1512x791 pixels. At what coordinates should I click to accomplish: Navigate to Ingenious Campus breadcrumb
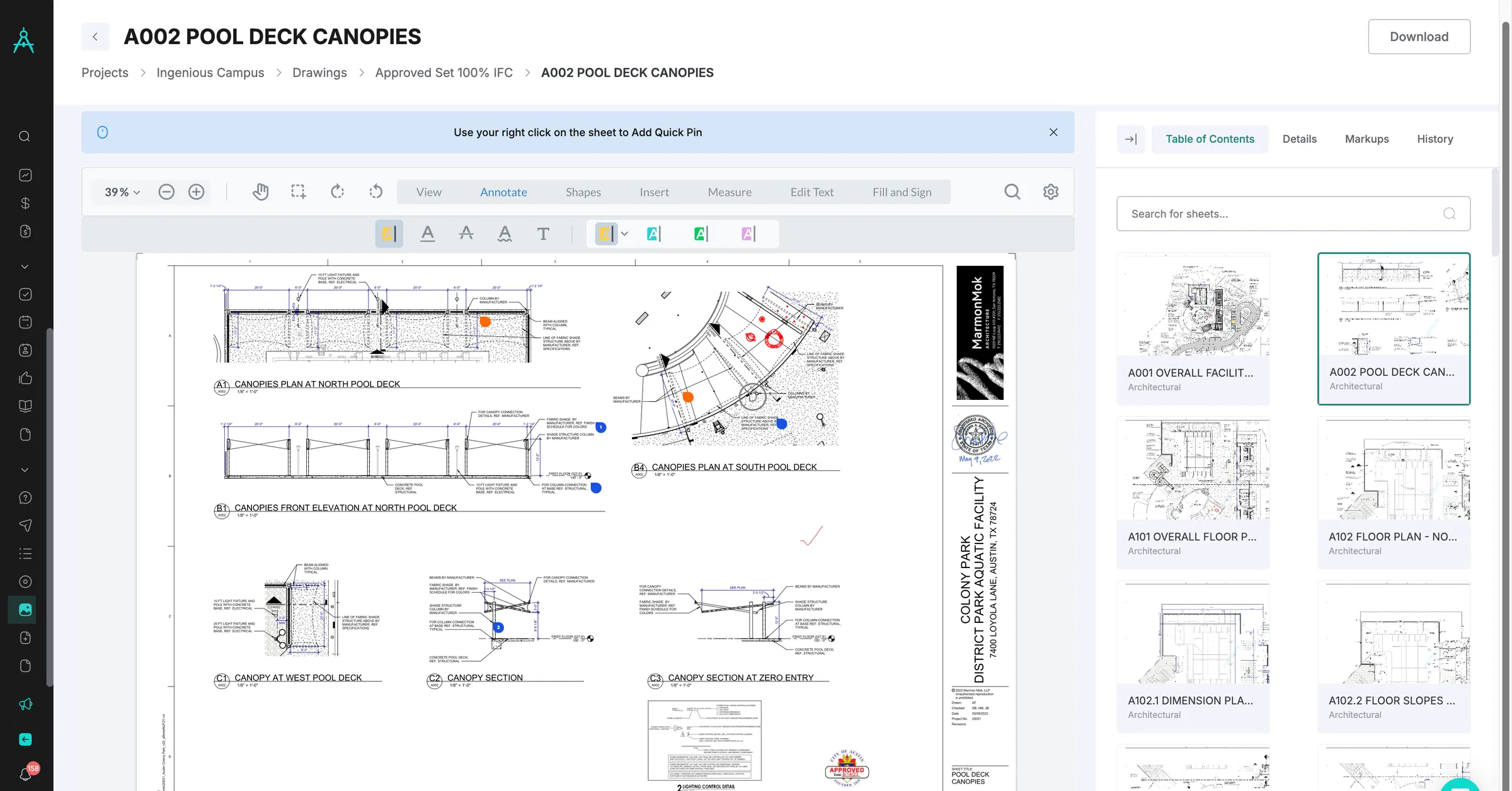[210, 72]
